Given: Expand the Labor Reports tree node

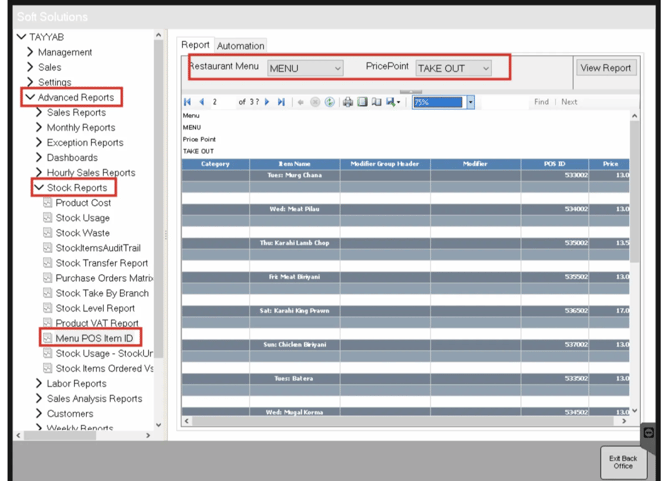Looking at the screenshot, I should (x=39, y=383).
